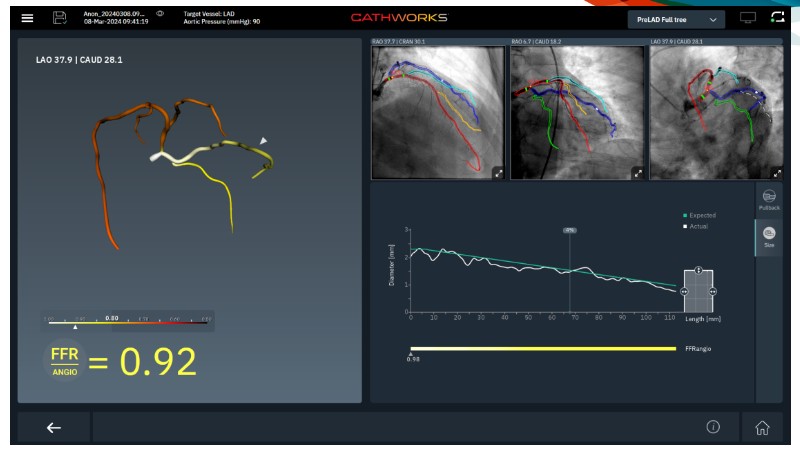The width and height of the screenshot is (800, 450).
Task: Click the eye icon beside patient name
Action: (161, 13)
